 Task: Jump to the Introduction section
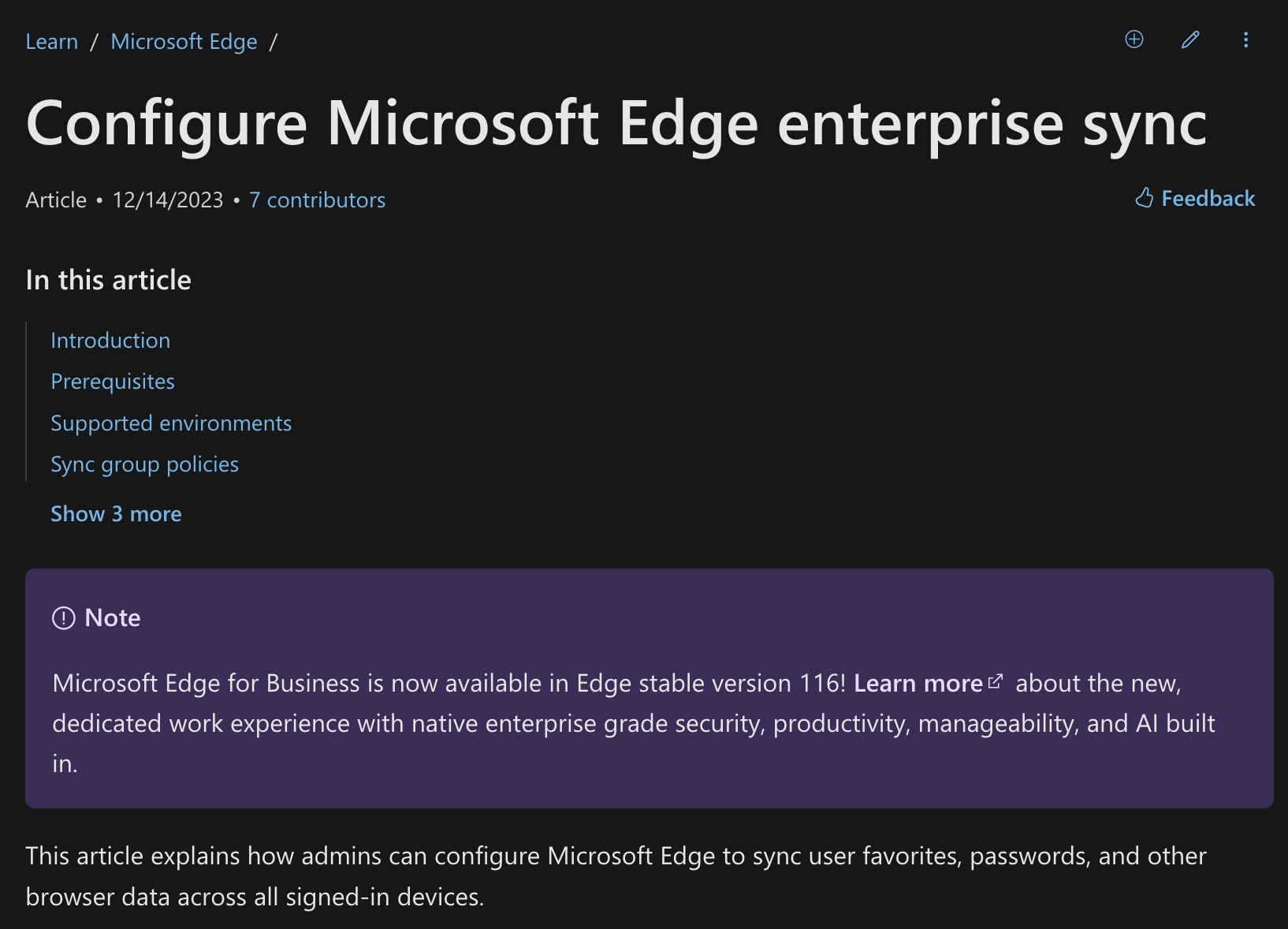click(110, 341)
